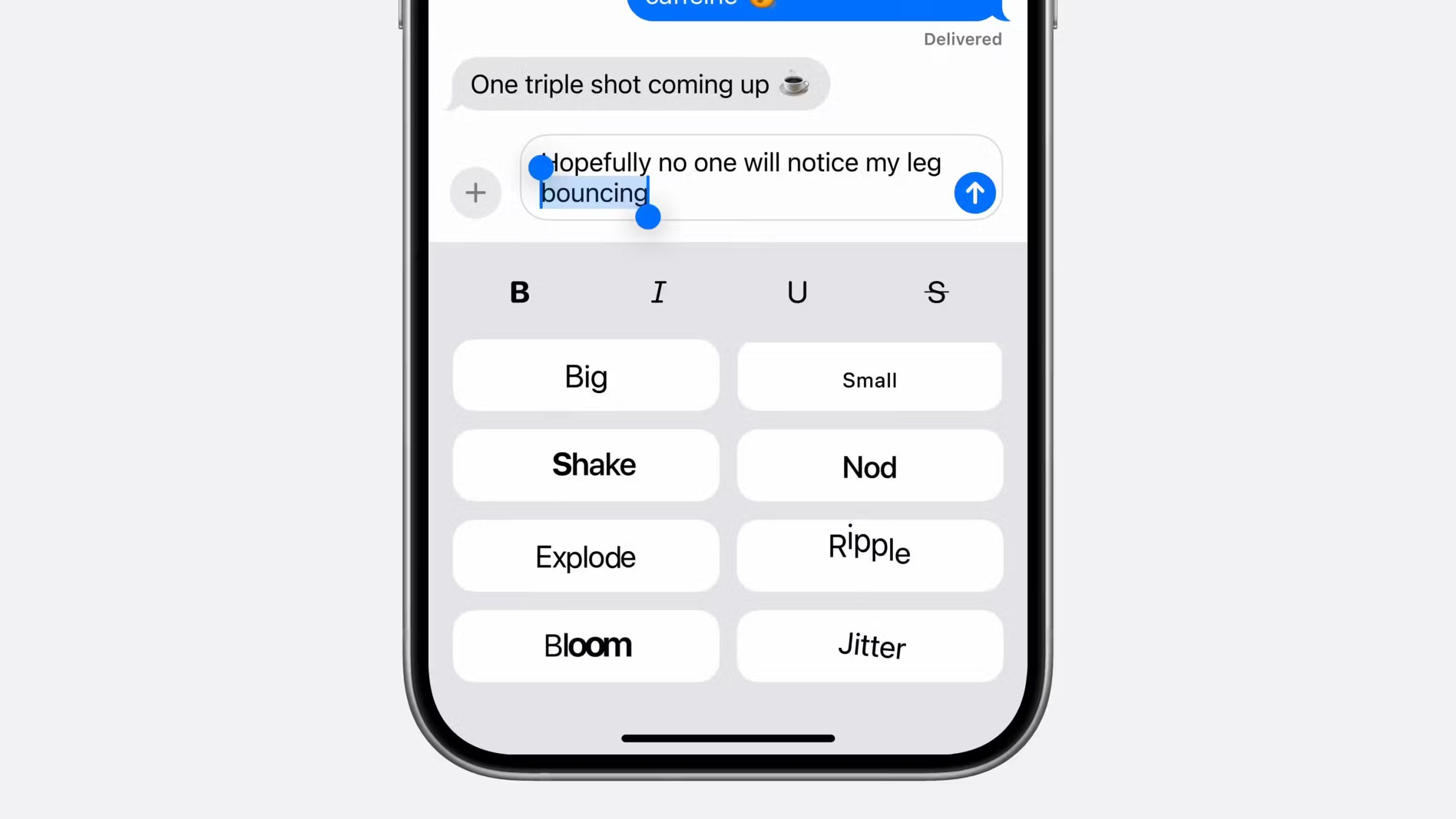
Task: Select the Big text size option
Action: [587, 377]
